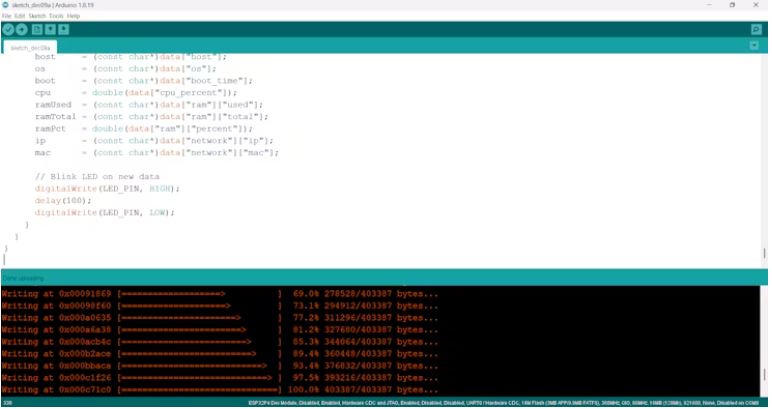Click console line showing 85.3% progress

220,342
